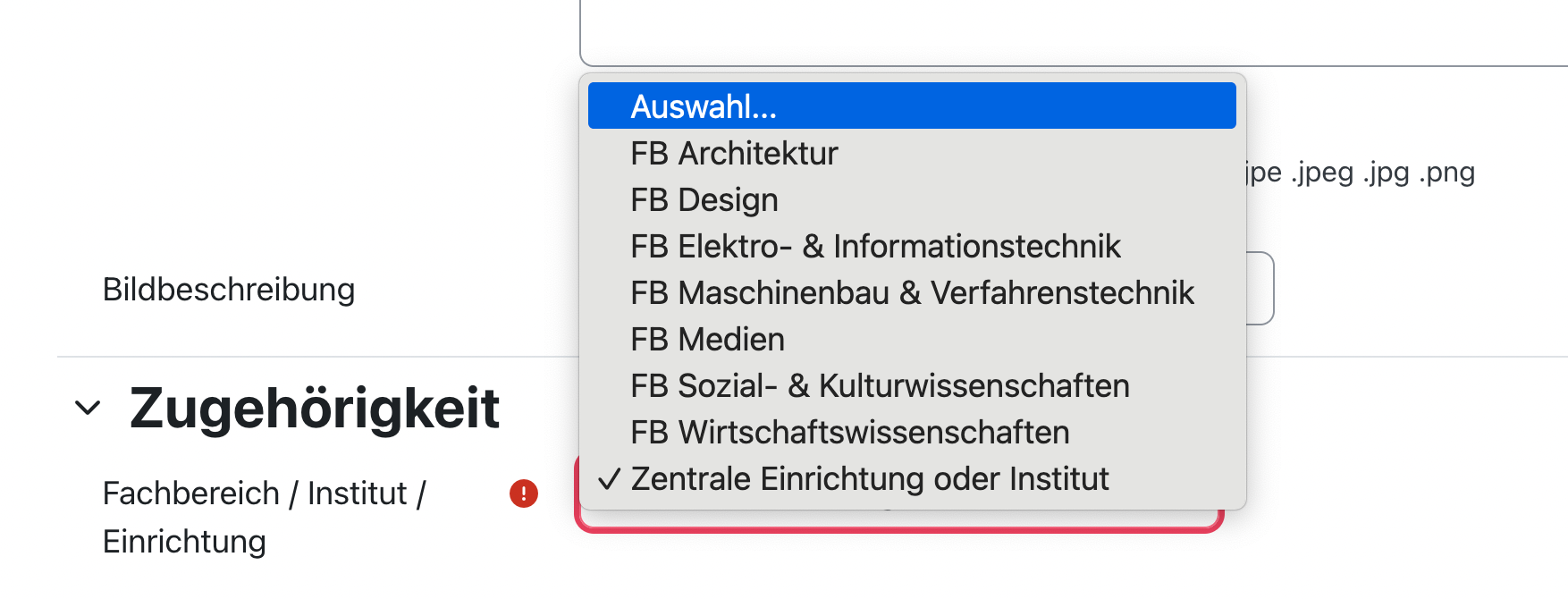Click the Zugehörigkeit section heading
Screen dimensions: 1568x599
click(314, 409)
